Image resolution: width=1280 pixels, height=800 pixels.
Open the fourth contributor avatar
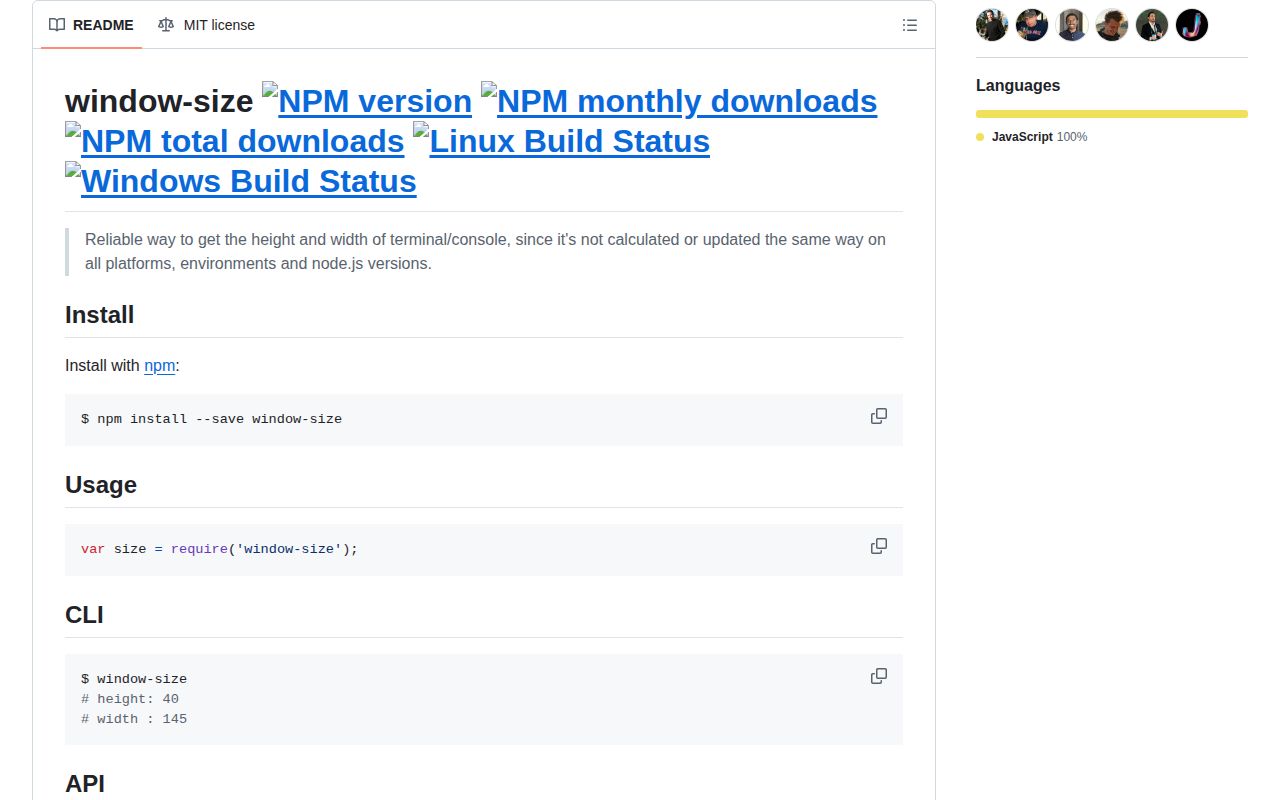point(1112,25)
